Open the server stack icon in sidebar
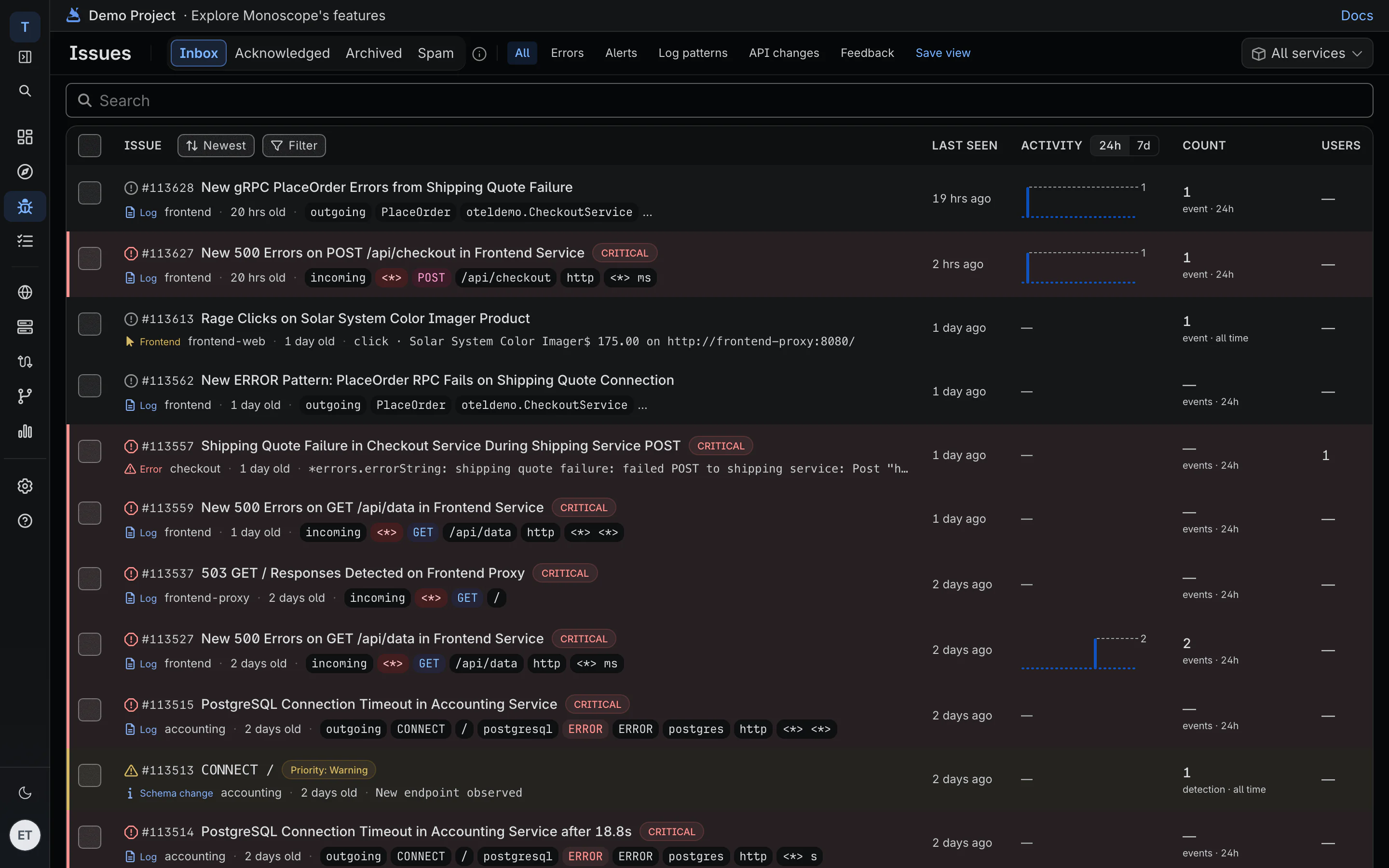 [x=25, y=327]
